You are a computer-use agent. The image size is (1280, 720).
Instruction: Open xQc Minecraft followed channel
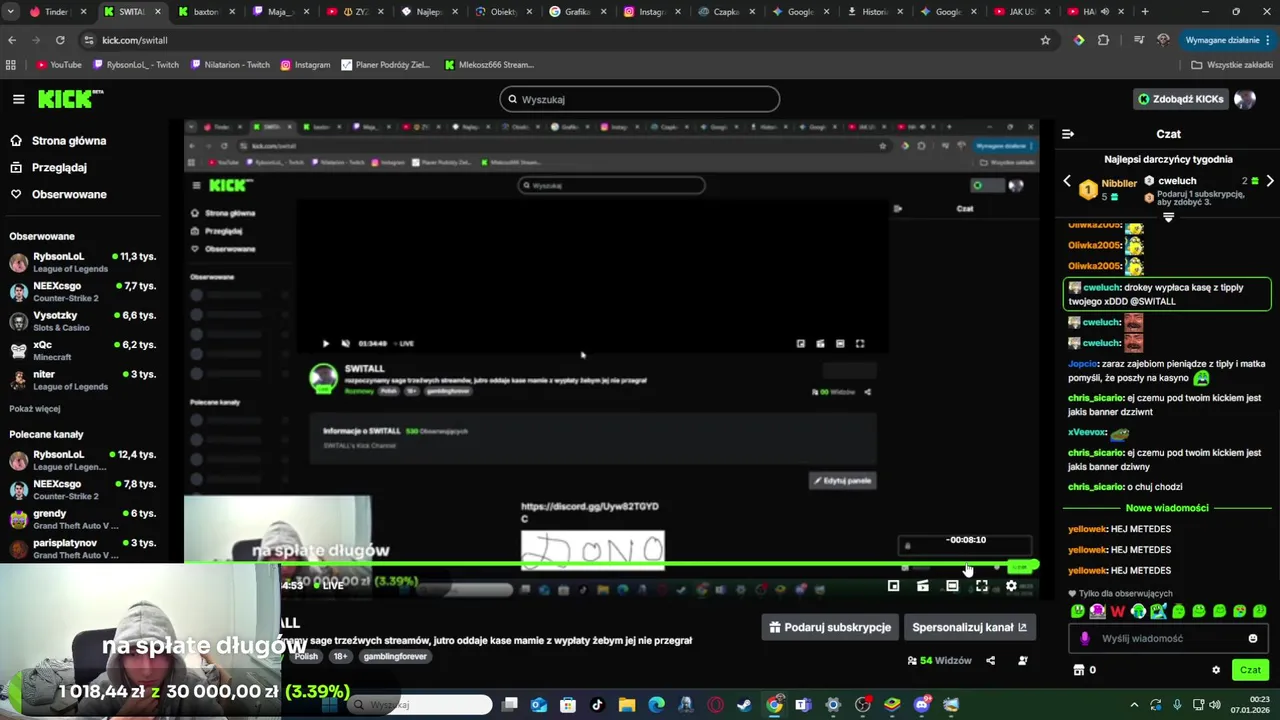84,350
